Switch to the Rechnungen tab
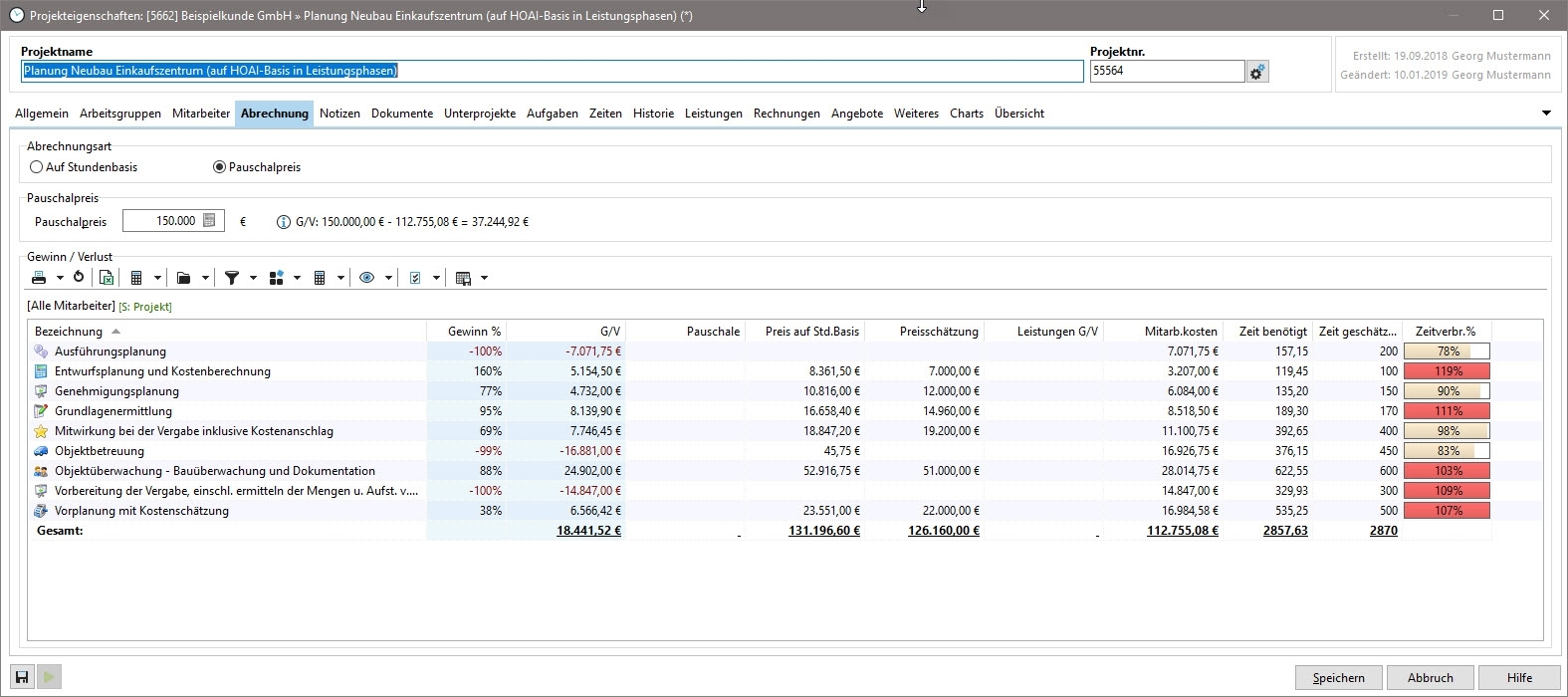Screen dimensions: 1568x697 [786, 114]
